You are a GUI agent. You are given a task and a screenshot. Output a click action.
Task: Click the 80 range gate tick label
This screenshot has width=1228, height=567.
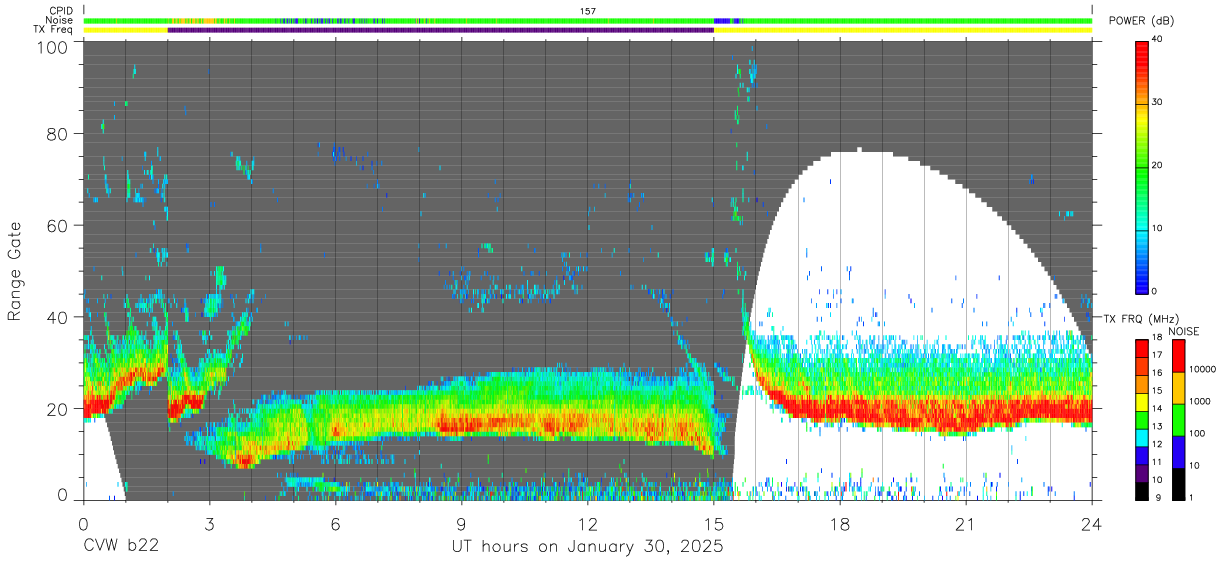(x=57, y=133)
